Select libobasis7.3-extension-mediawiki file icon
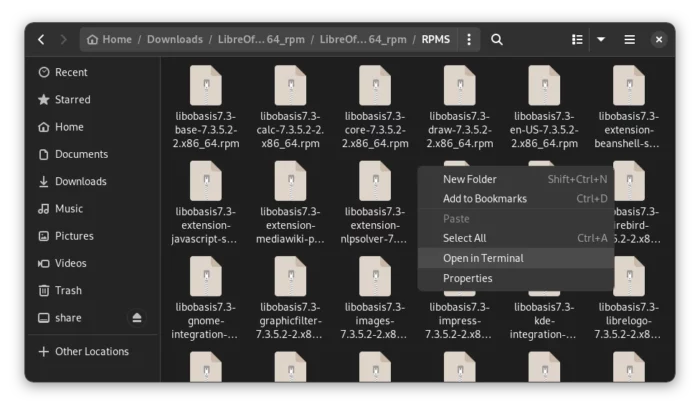This screenshot has height=409, width=700. tap(290, 181)
